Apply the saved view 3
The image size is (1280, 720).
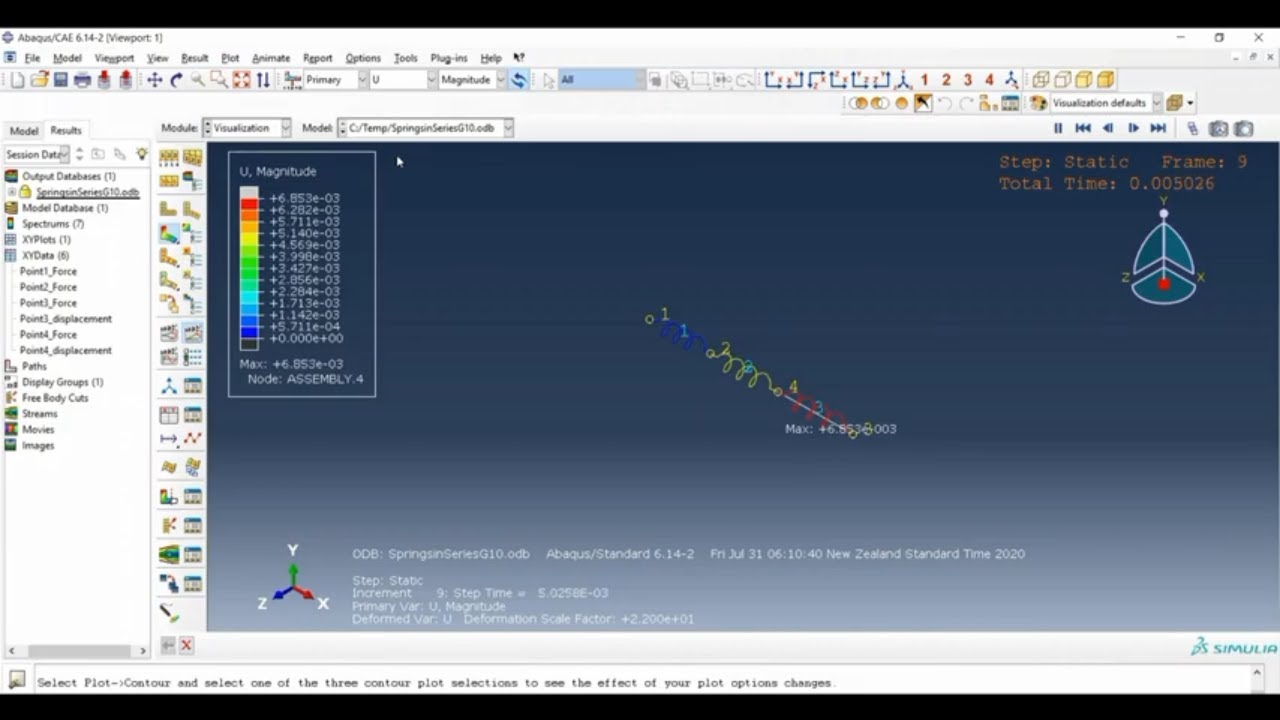967,80
